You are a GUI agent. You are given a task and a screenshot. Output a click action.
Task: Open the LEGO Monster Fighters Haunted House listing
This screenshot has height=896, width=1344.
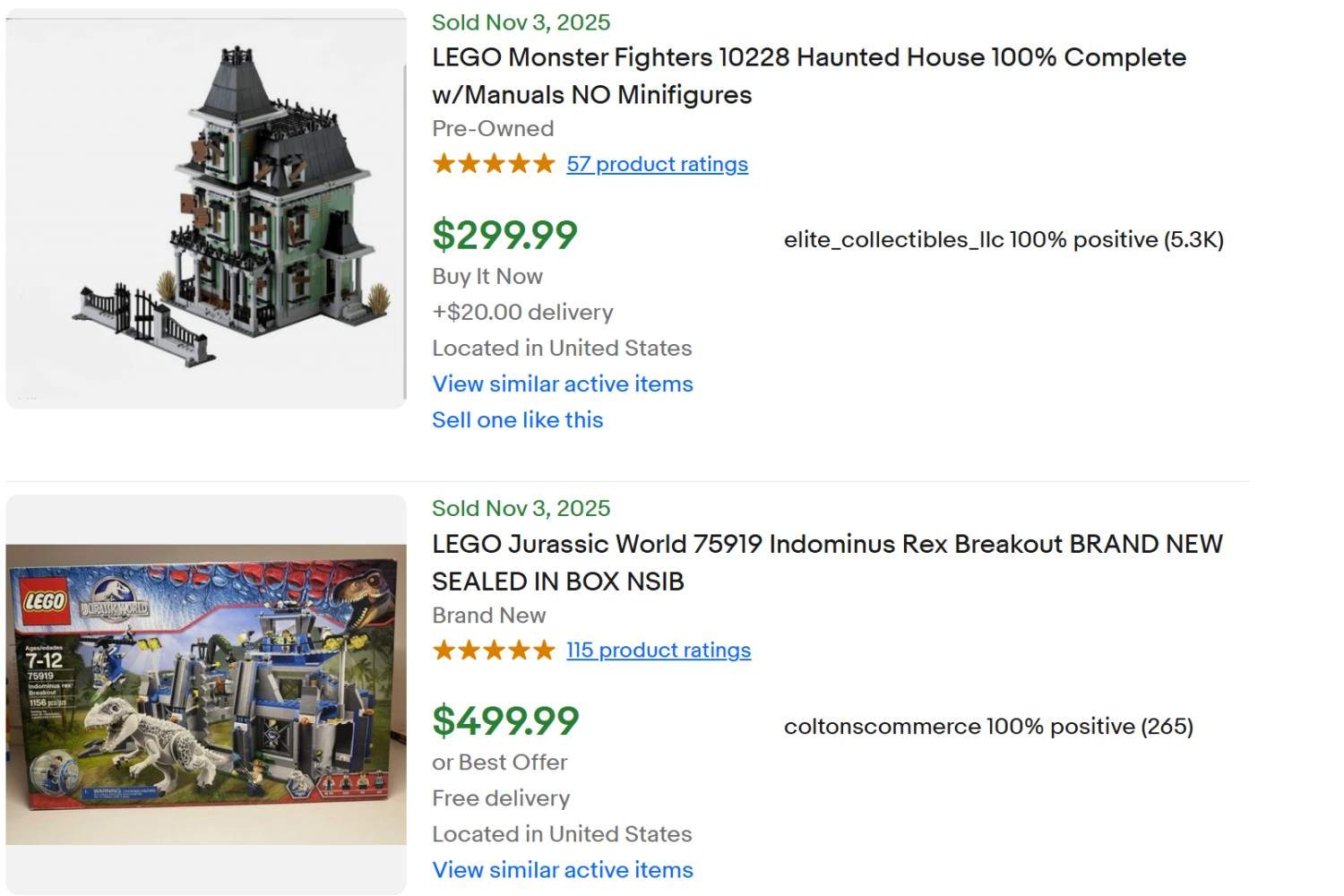point(807,75)
